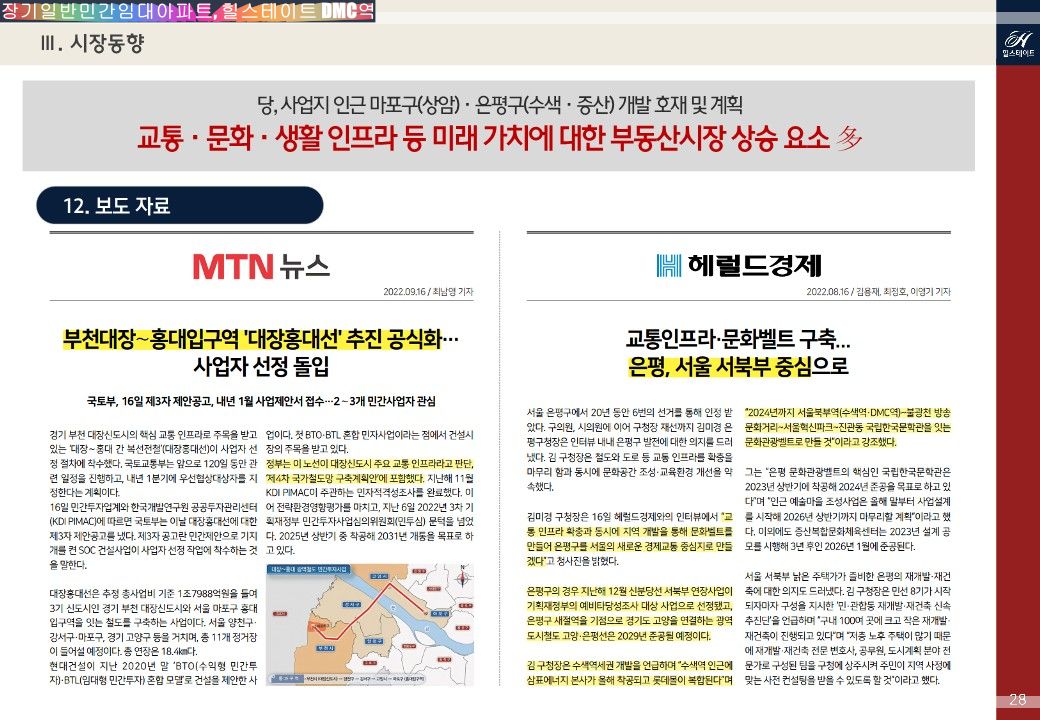
Task: Click the compass icon on the map
Action: point(462,577)
